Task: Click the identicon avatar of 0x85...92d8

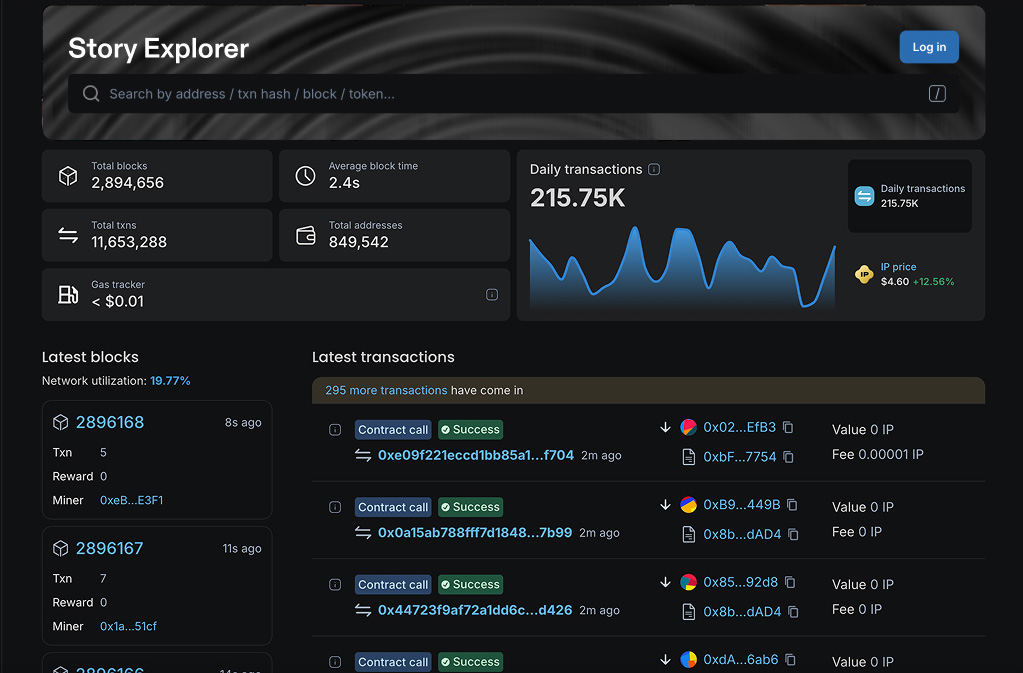Action: pyautogui.click(x=688, y=582)
